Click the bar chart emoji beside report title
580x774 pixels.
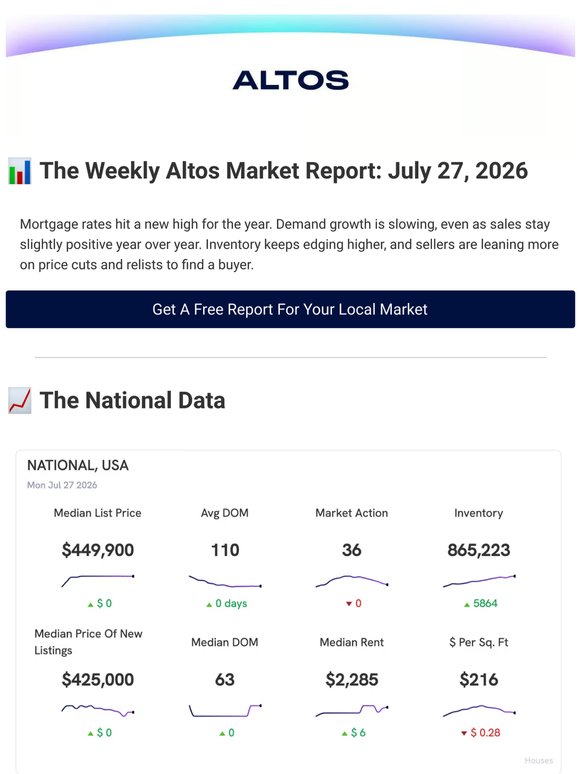(x=20, y=171)
